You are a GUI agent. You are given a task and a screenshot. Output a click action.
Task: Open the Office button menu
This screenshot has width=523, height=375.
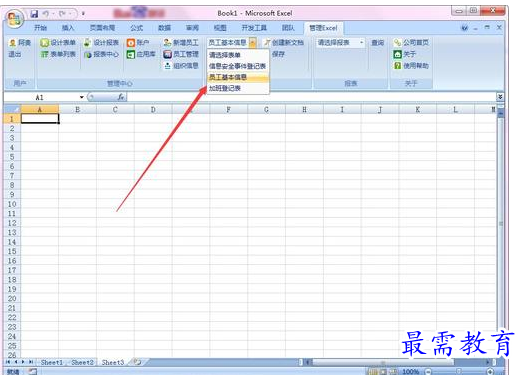15,19
